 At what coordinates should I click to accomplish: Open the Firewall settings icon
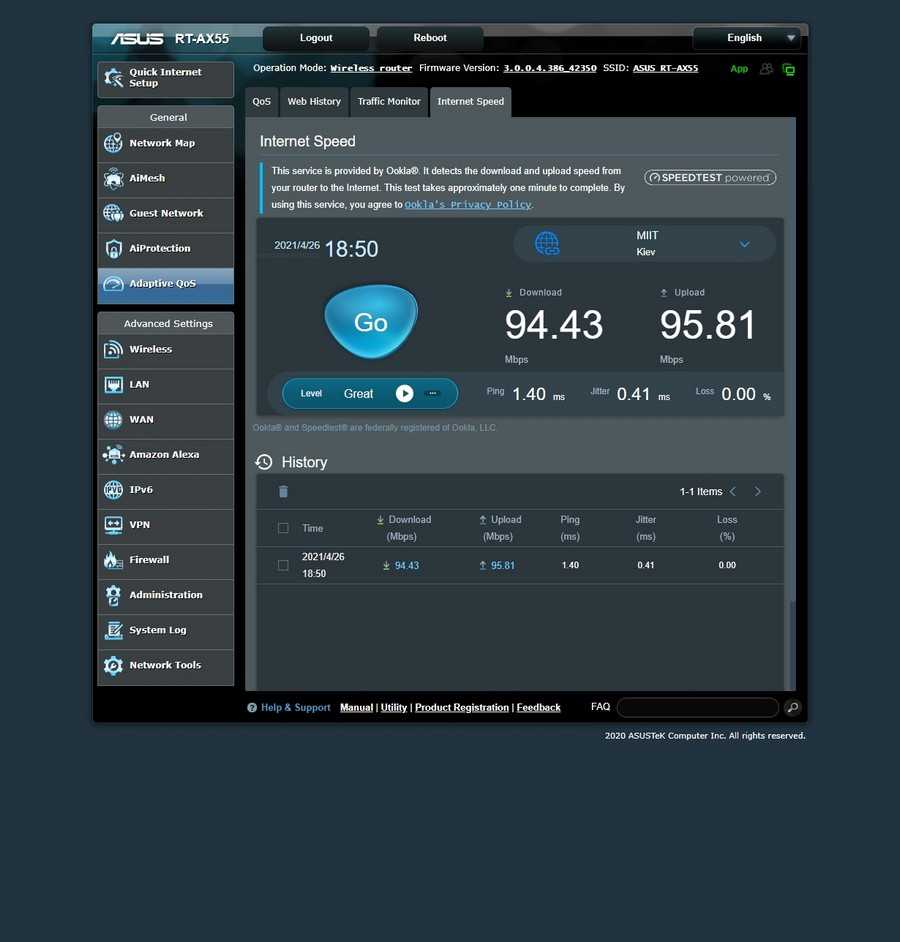point(114,560)
